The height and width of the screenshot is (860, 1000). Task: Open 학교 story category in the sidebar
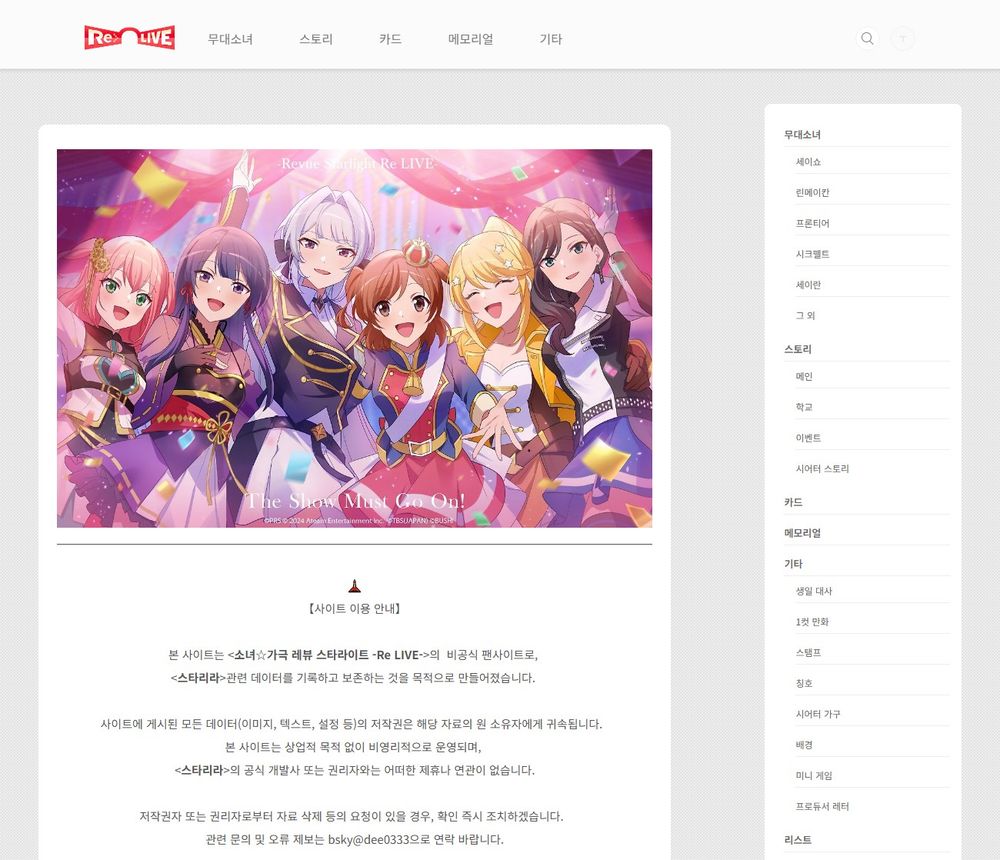[x=804, y=407]
